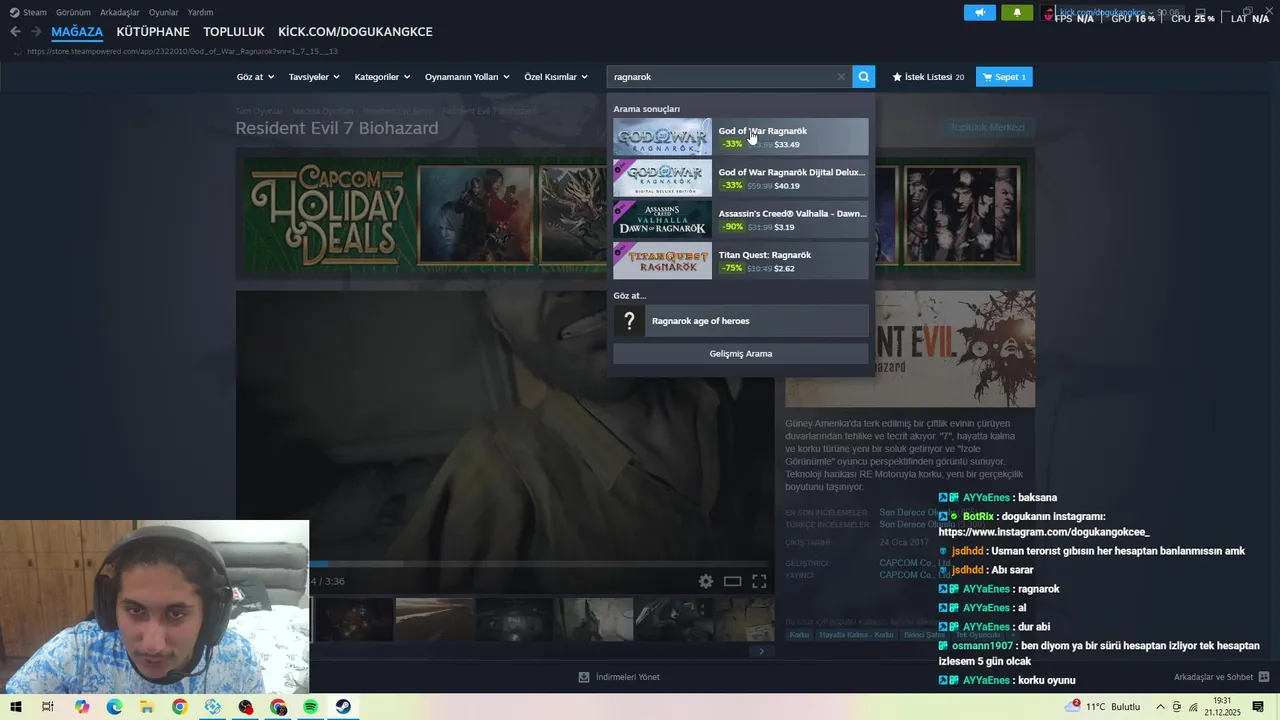Open the Windows notification center icon
This screenshot has height=720, width=1280.
(x=1258, y=707)
